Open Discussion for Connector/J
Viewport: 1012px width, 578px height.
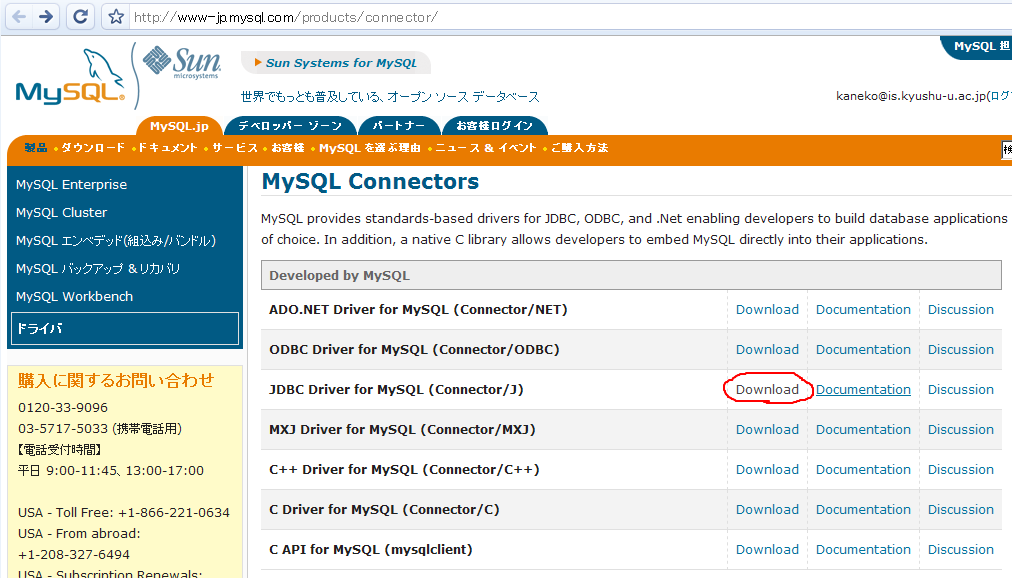point(961,390)
